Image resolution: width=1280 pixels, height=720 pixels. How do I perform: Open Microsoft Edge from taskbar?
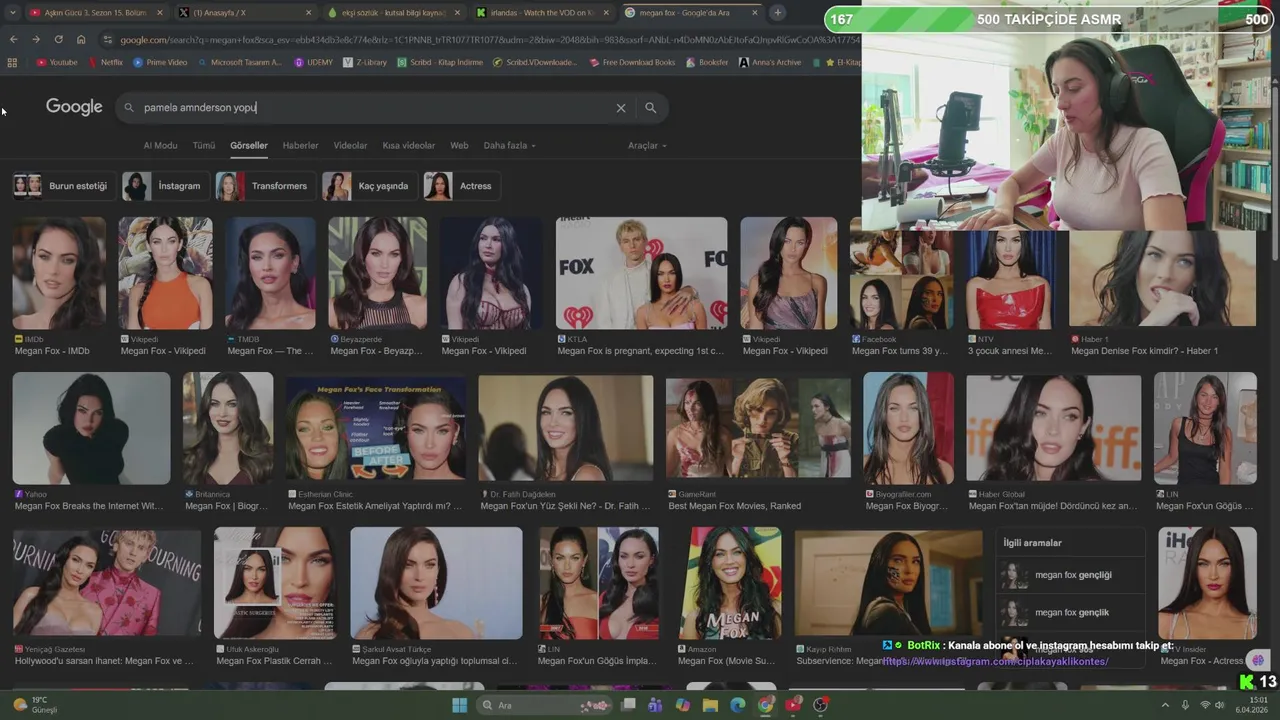[x=737, y=705]
